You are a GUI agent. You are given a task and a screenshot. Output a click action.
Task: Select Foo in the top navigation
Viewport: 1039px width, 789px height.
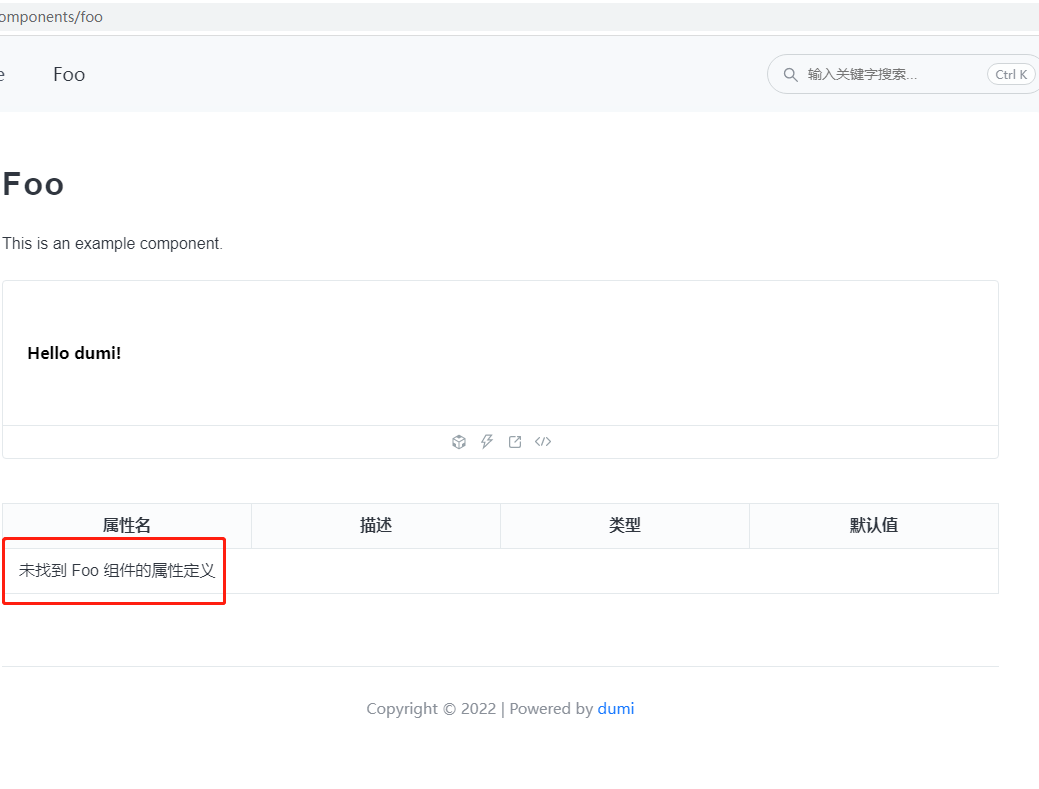[x=68, y=74]
